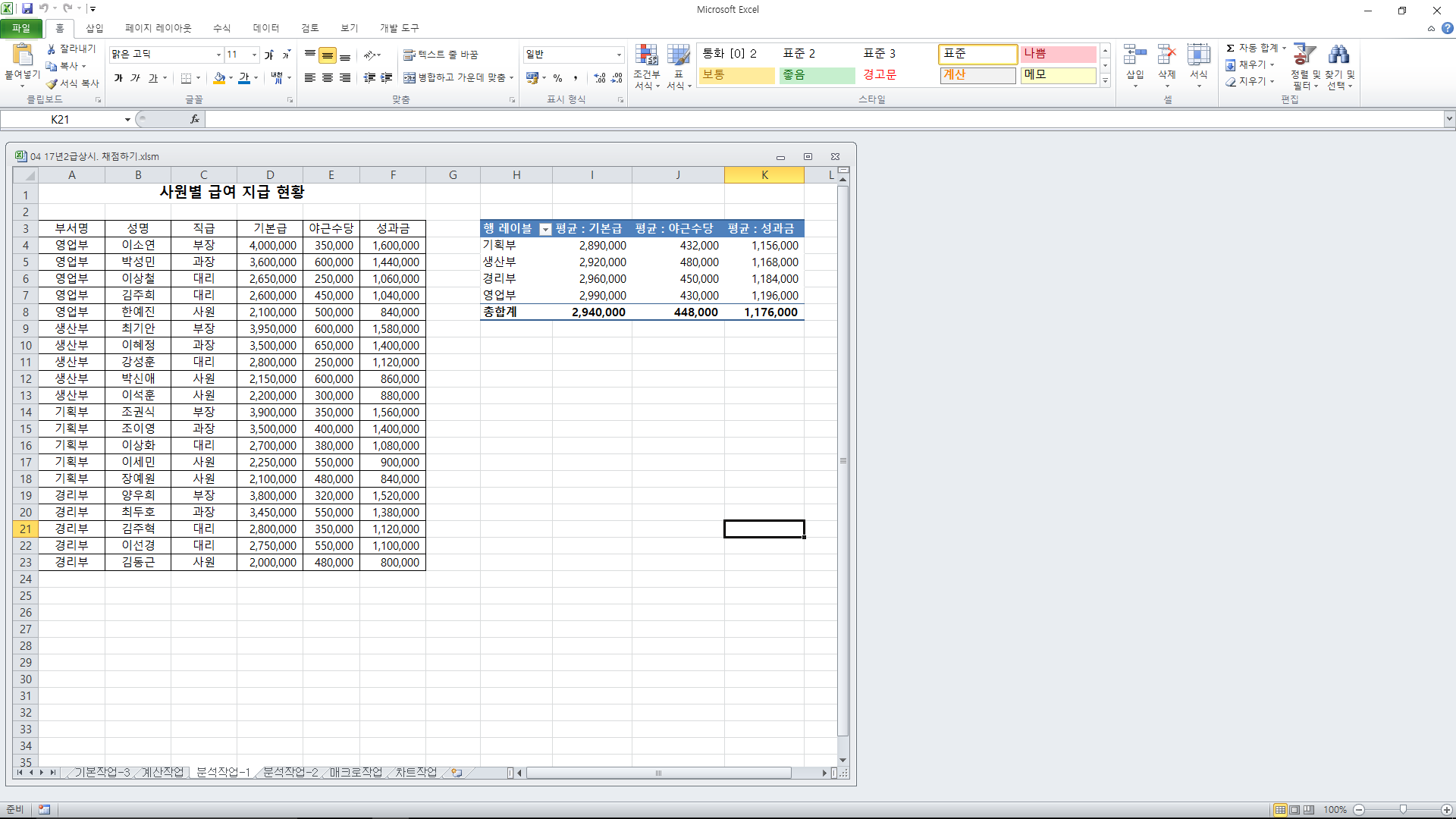Viewport: 1456px width, 819px height.
Task: Expand the pivot table row label filter
Action: click(544, 229)
